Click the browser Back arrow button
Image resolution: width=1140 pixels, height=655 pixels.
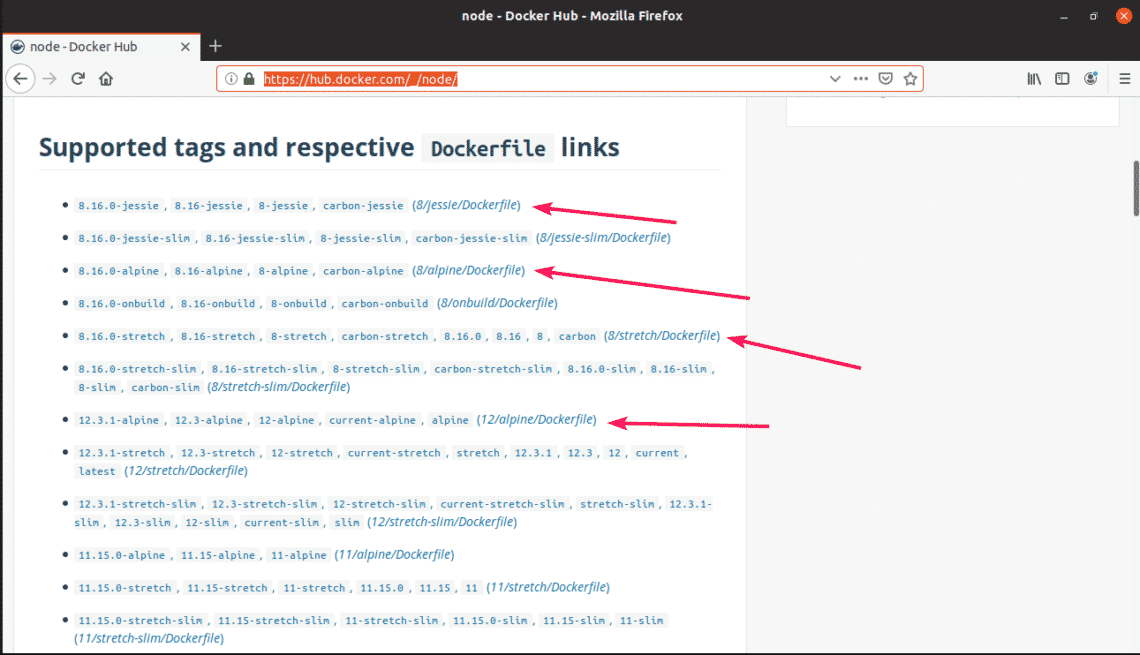point(21,79)
